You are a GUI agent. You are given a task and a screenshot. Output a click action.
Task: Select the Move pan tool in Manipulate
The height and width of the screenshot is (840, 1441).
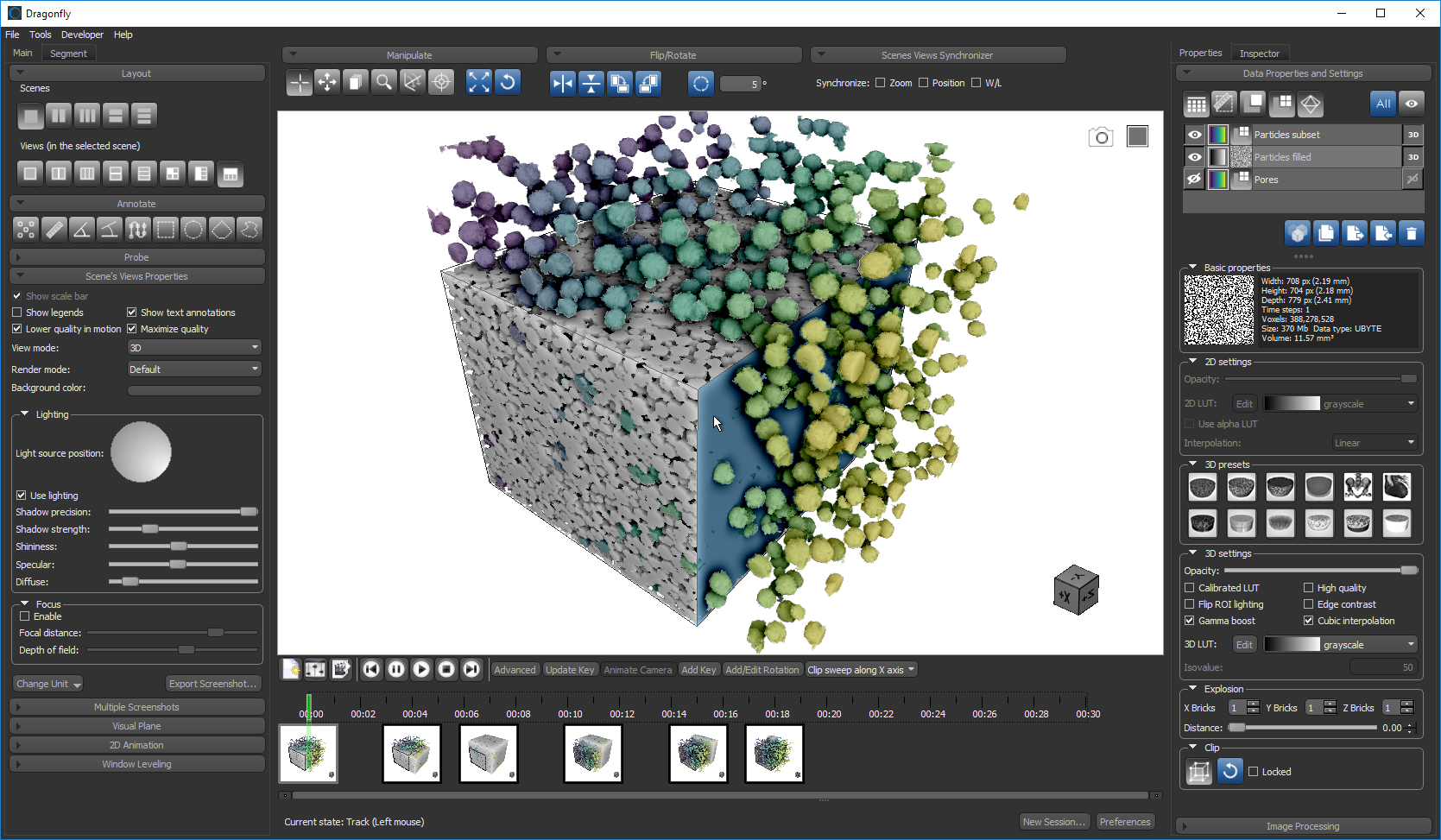(327, 82)
